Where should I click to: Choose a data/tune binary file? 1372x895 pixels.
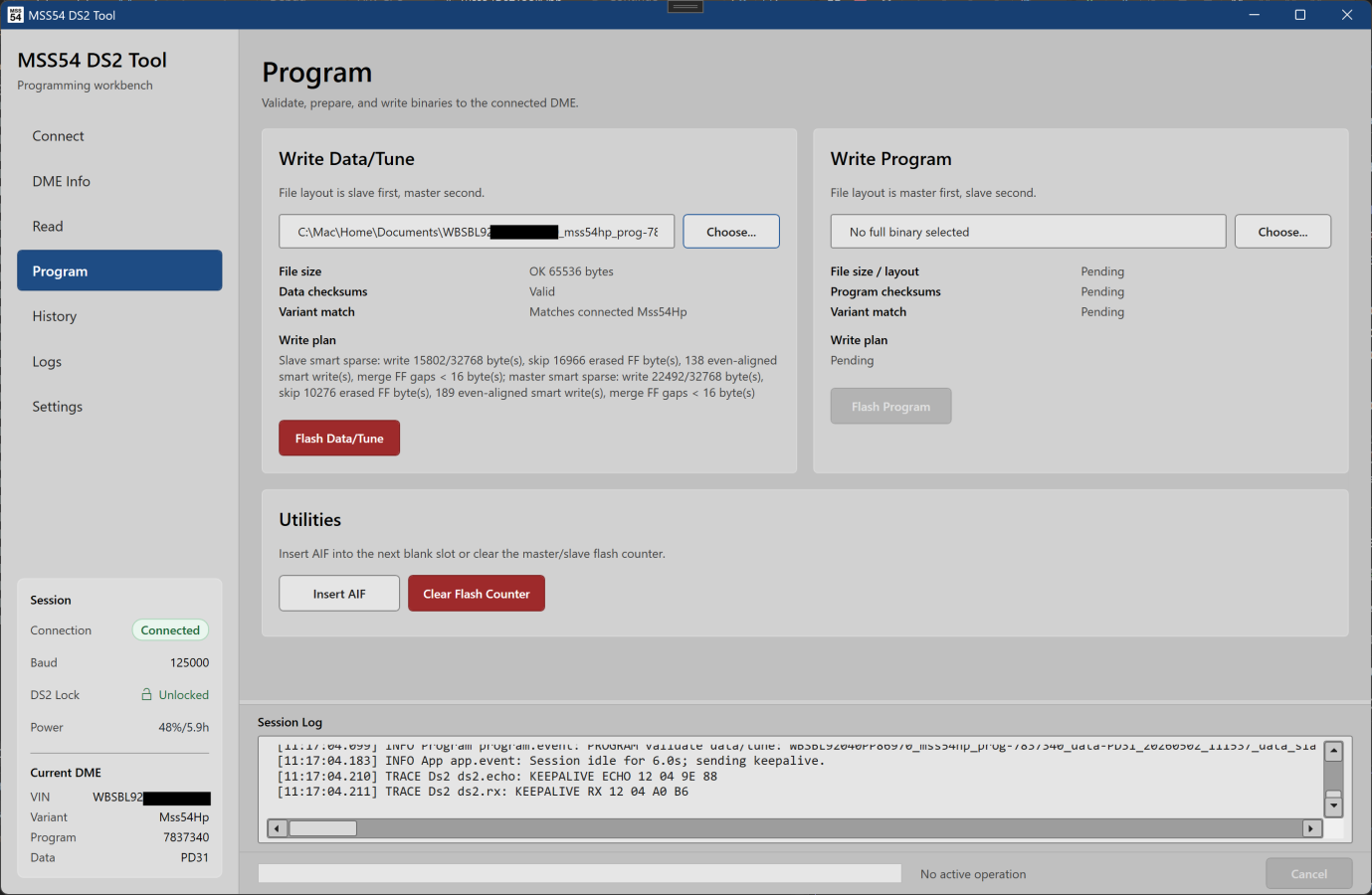point(731,232)
